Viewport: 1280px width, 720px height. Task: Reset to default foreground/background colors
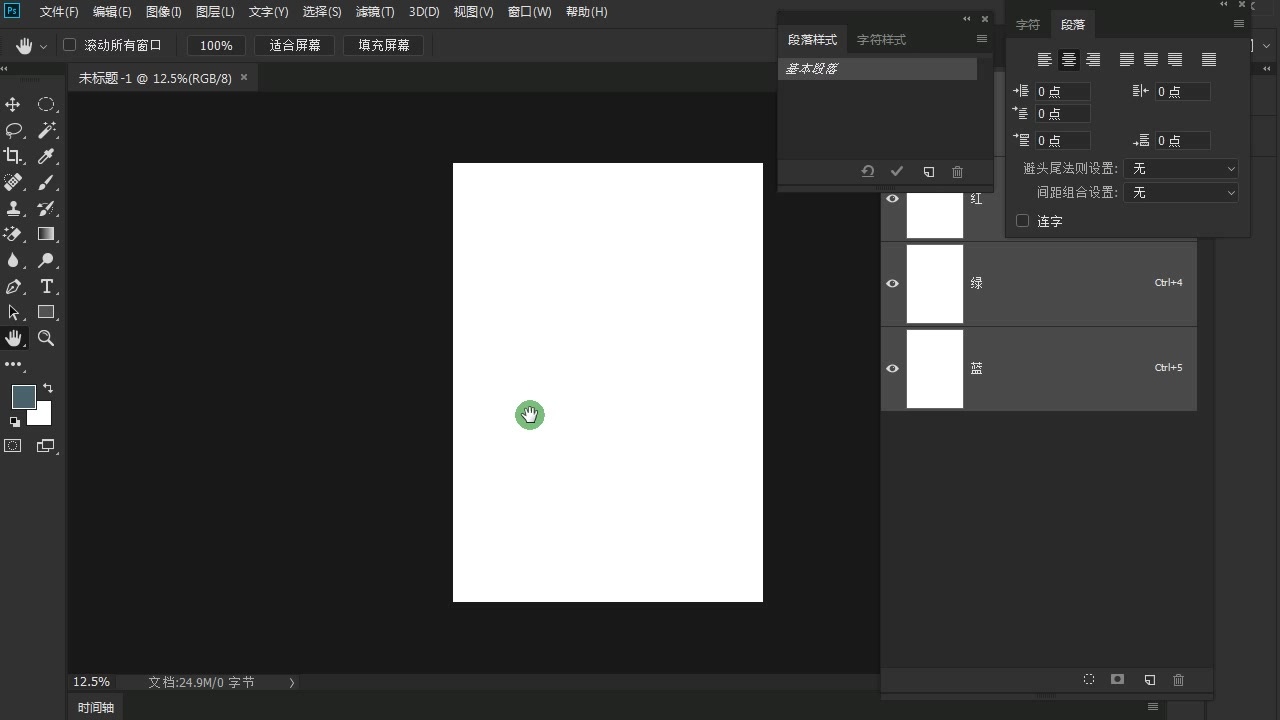pyautogui.click(x=15, y=422)
